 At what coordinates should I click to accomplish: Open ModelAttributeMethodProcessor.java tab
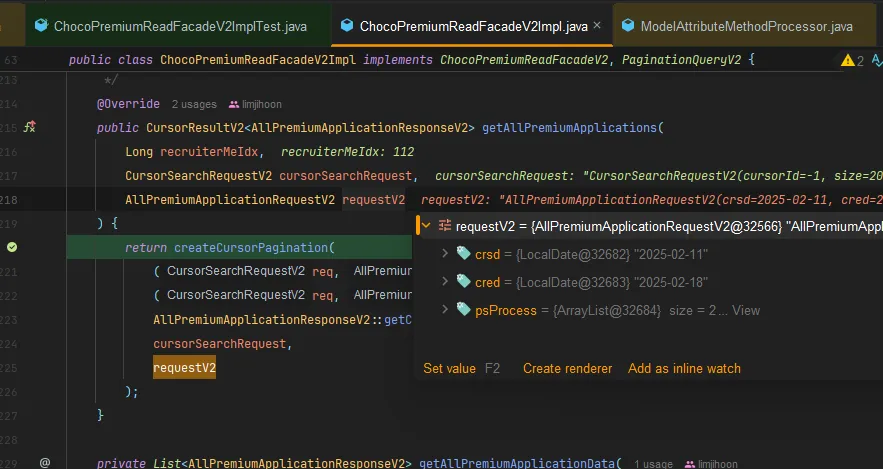click(x=743, y=26)
